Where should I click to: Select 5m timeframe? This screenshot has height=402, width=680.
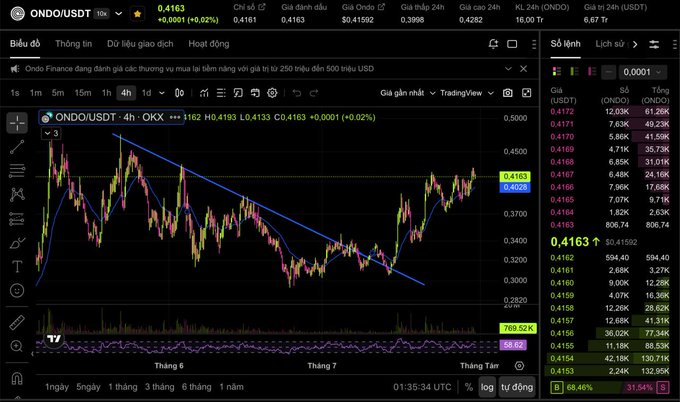[x=58, y=93]
